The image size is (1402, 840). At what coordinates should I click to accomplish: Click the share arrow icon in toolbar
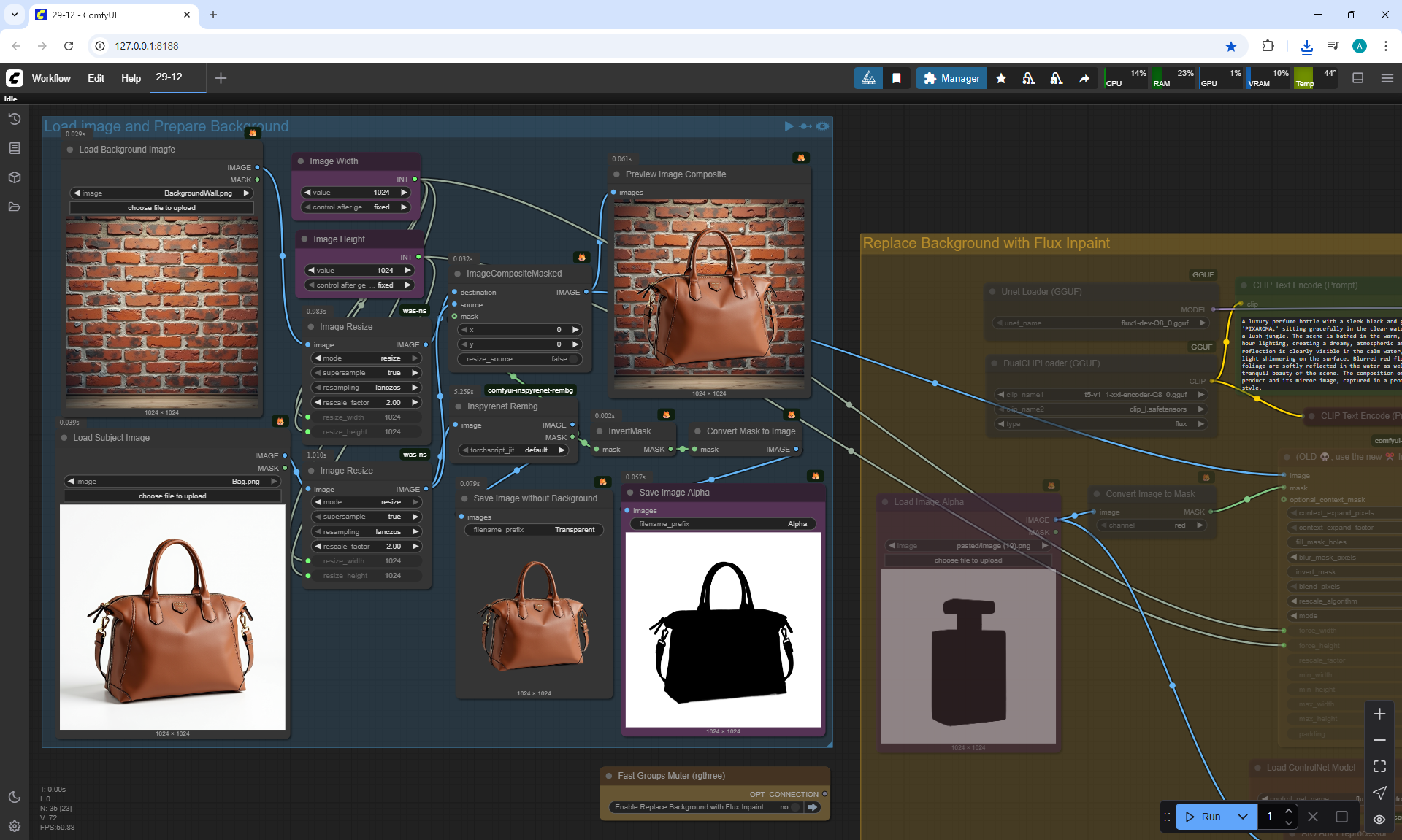tap(1084, 78)
